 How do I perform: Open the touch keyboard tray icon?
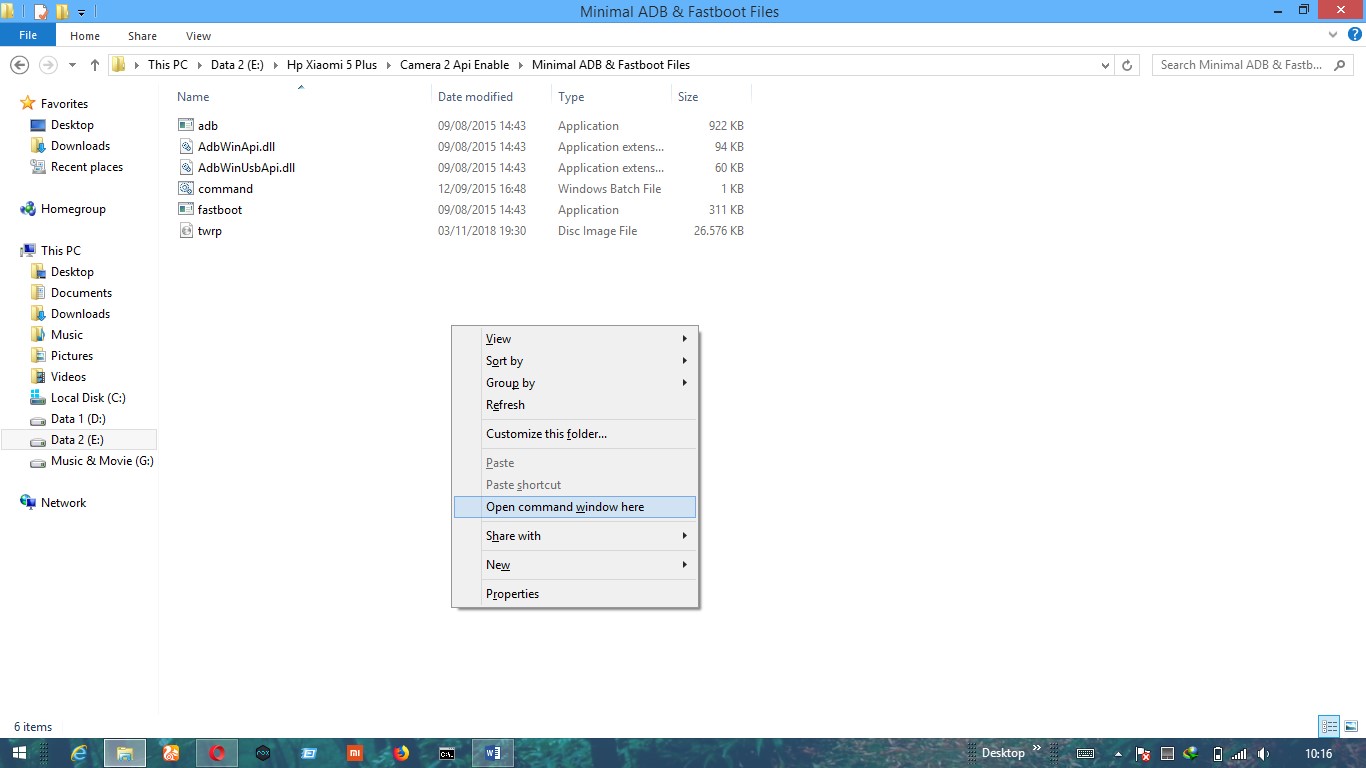click(x=1085, y=754)
